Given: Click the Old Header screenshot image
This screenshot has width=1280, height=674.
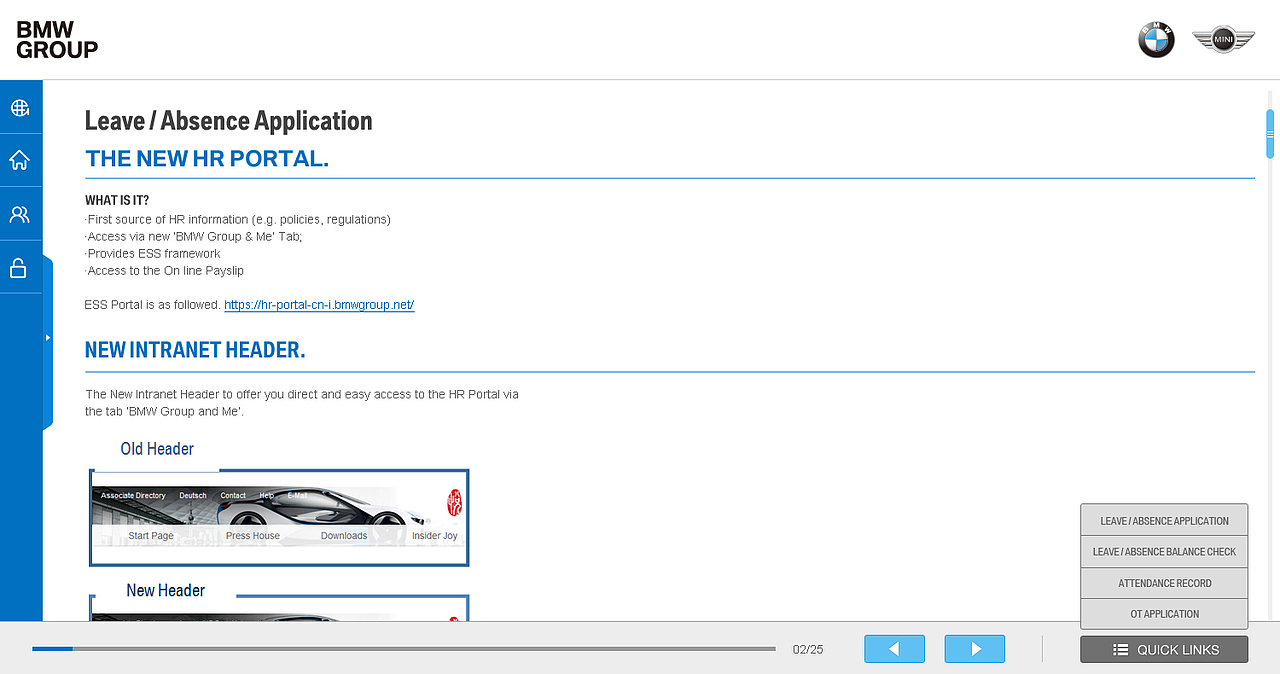Looking at the screenshot, I should tap(279, 518).
